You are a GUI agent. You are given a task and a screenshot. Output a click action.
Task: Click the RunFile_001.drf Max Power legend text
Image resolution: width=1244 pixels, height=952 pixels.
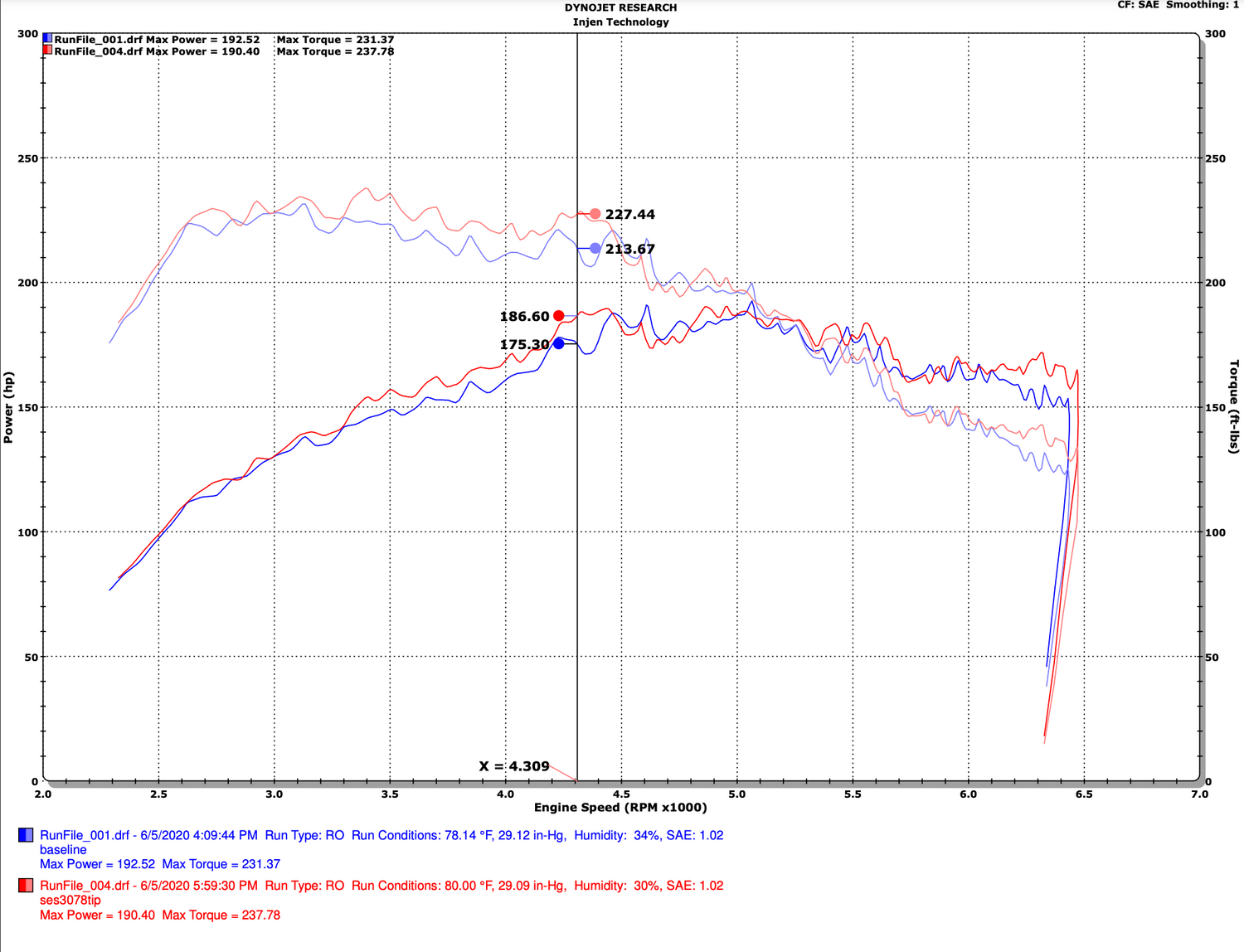pyautogui.click(x=157, y=39)
